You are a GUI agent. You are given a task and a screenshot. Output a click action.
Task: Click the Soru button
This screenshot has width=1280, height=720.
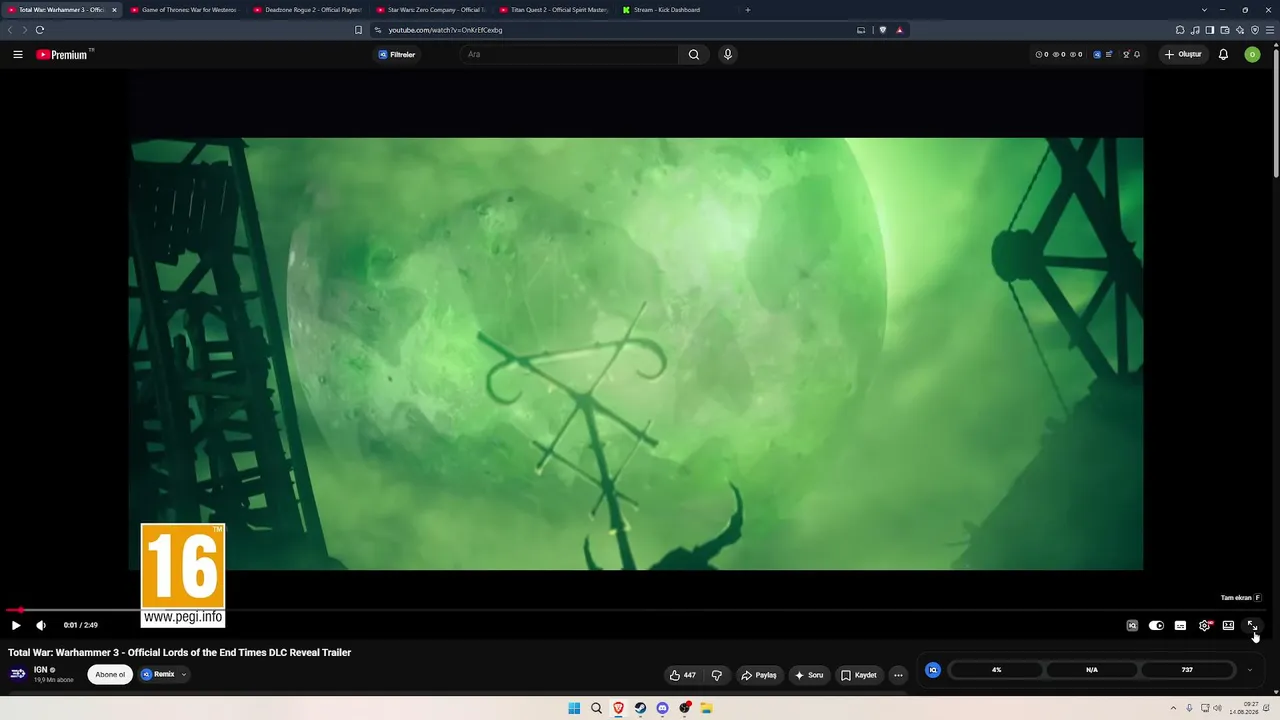click(x=809, y=675)
